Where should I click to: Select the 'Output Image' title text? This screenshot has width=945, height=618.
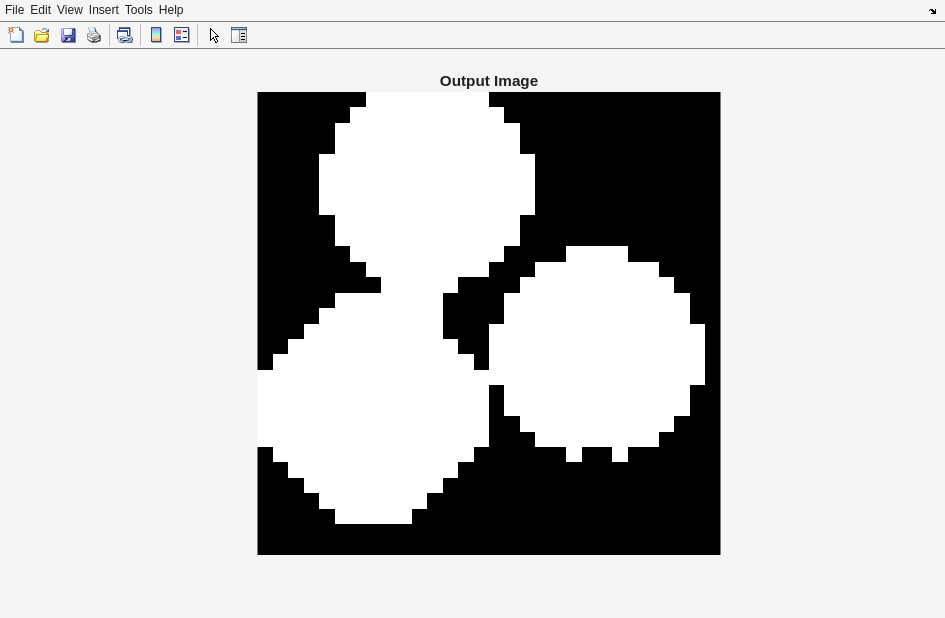coord(488,81)
